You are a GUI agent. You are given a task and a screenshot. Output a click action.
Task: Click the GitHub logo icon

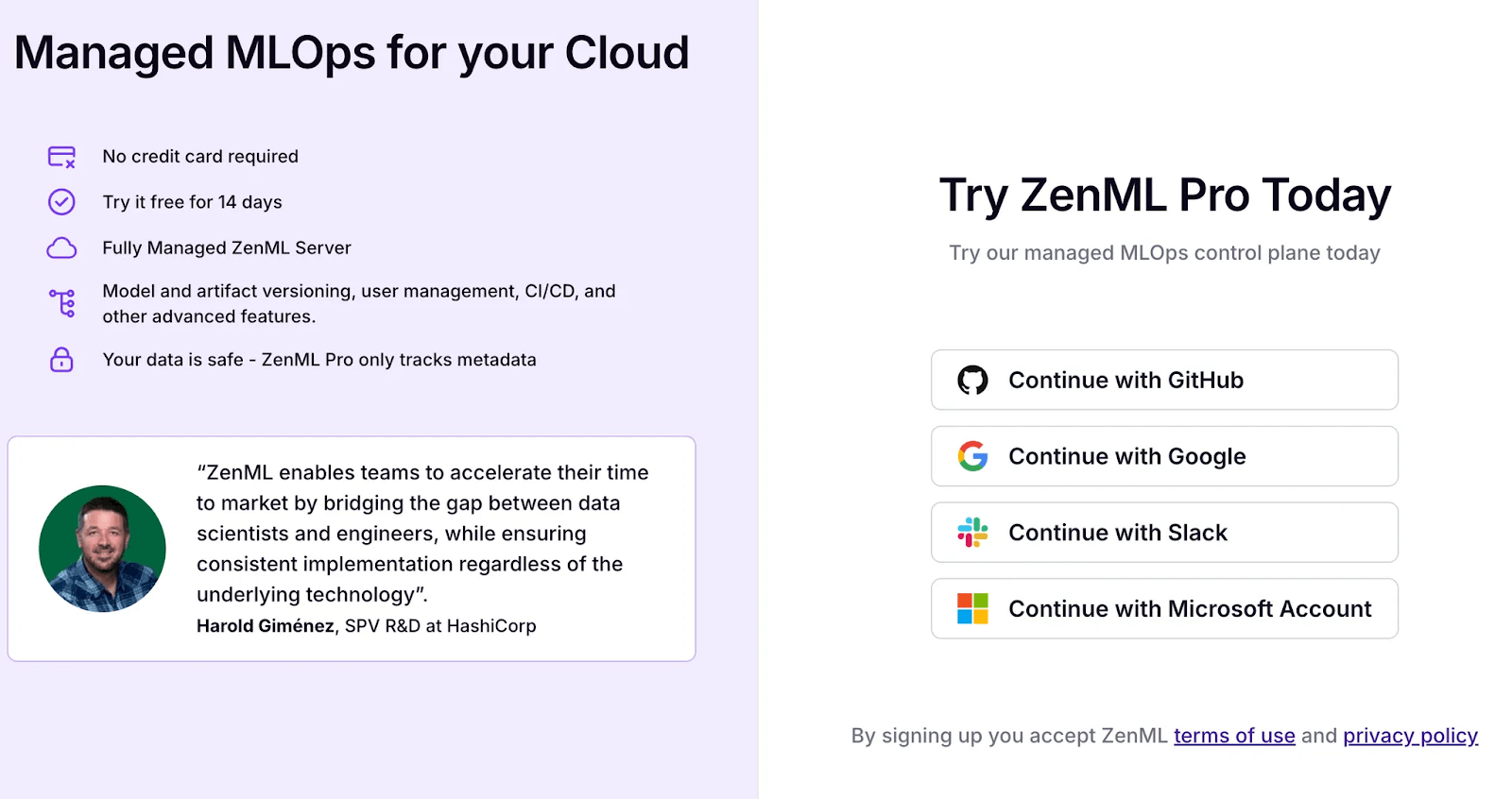[972, 380]
